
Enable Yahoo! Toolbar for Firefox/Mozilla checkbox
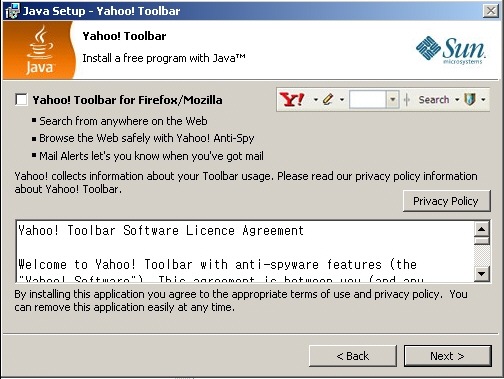21,99
